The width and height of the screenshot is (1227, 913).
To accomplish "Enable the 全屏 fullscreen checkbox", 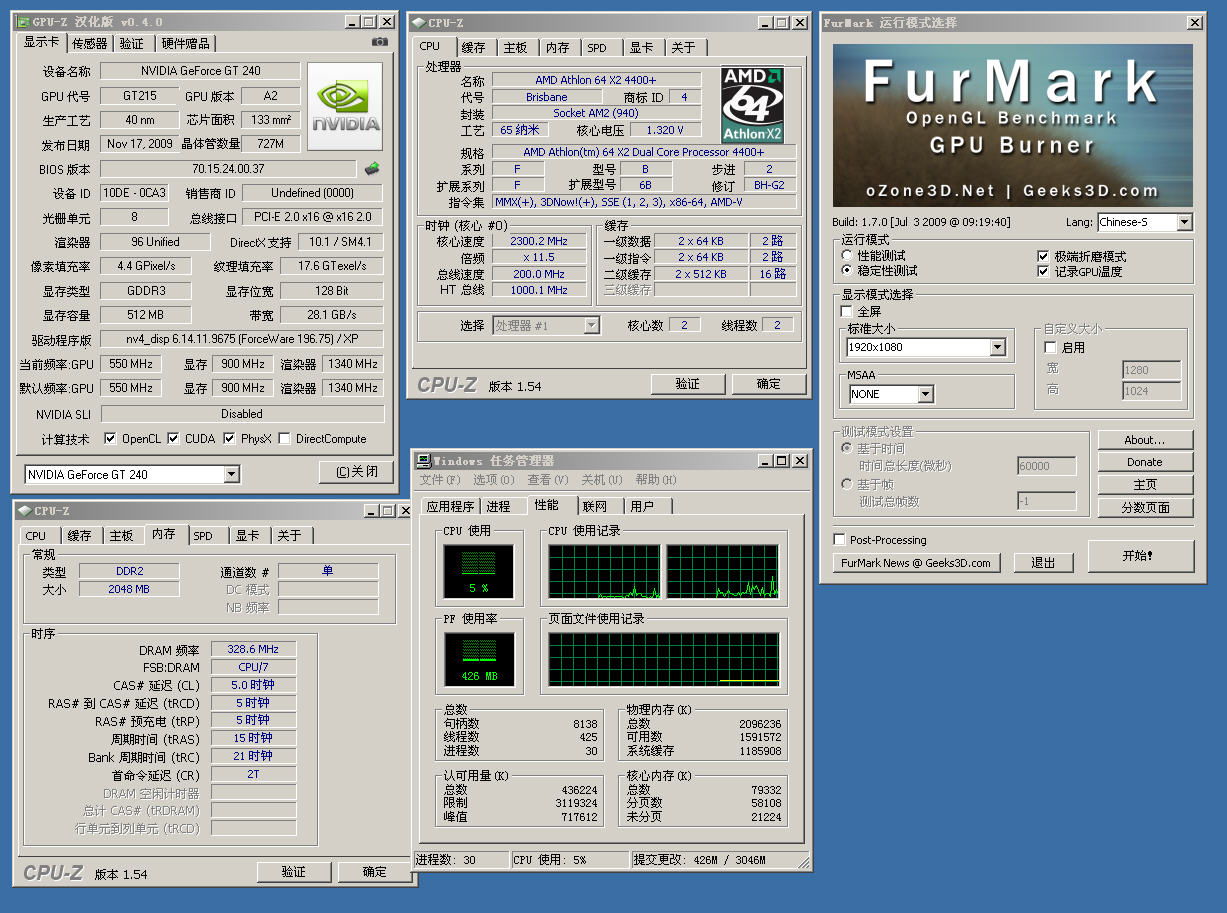I will 847,312.
